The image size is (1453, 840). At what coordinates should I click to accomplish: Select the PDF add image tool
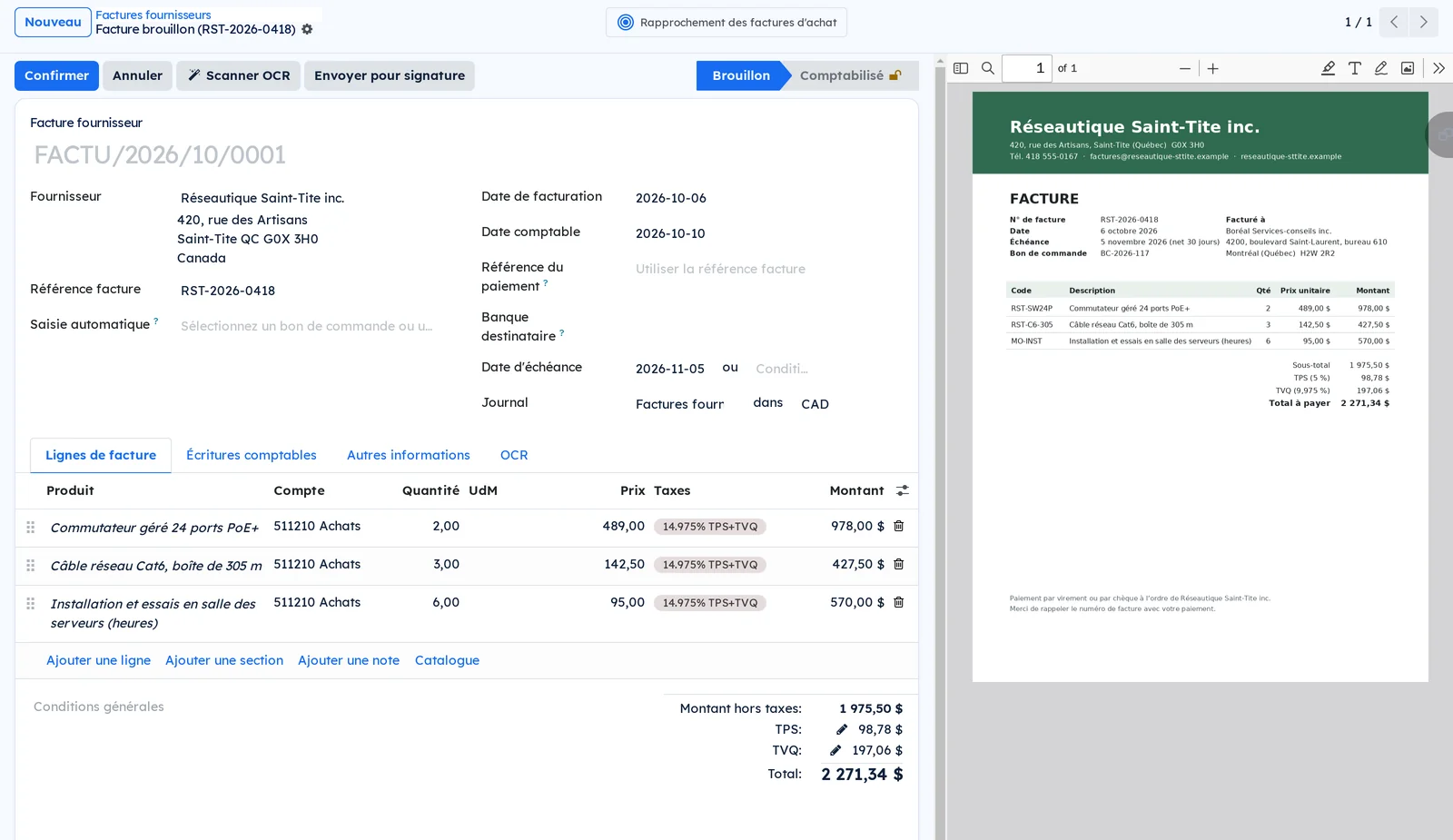[x=1407, y=68]
